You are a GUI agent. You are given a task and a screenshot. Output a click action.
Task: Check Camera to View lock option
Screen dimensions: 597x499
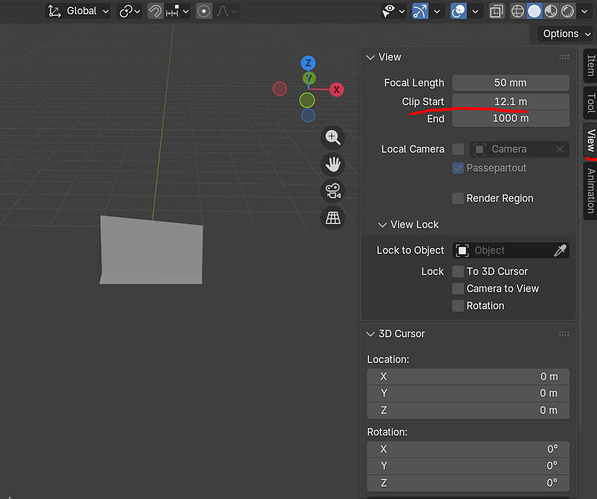pos(458,289)
